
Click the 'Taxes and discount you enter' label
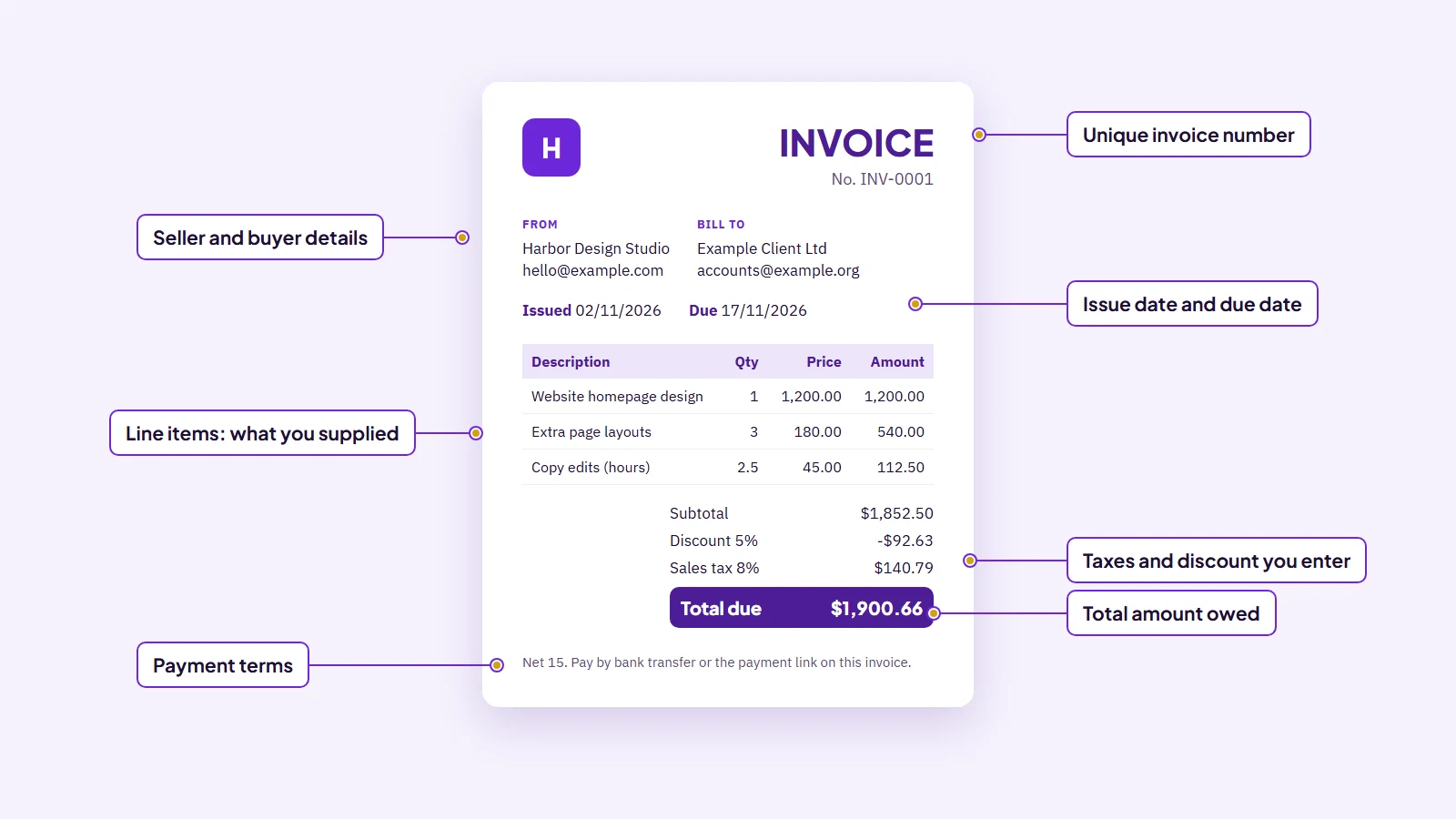(1217, 561)
